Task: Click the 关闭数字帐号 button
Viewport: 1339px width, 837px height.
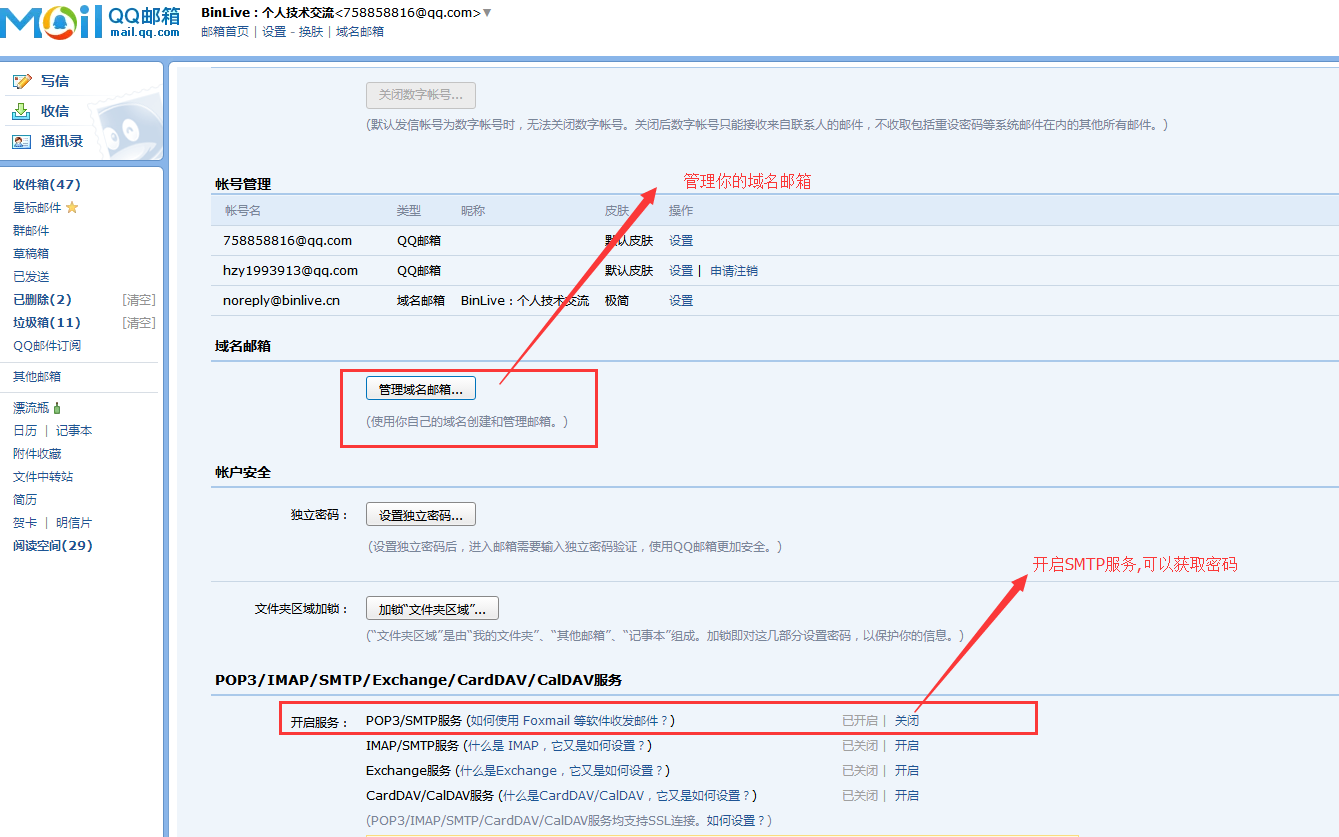Action: tap(421, 95)
